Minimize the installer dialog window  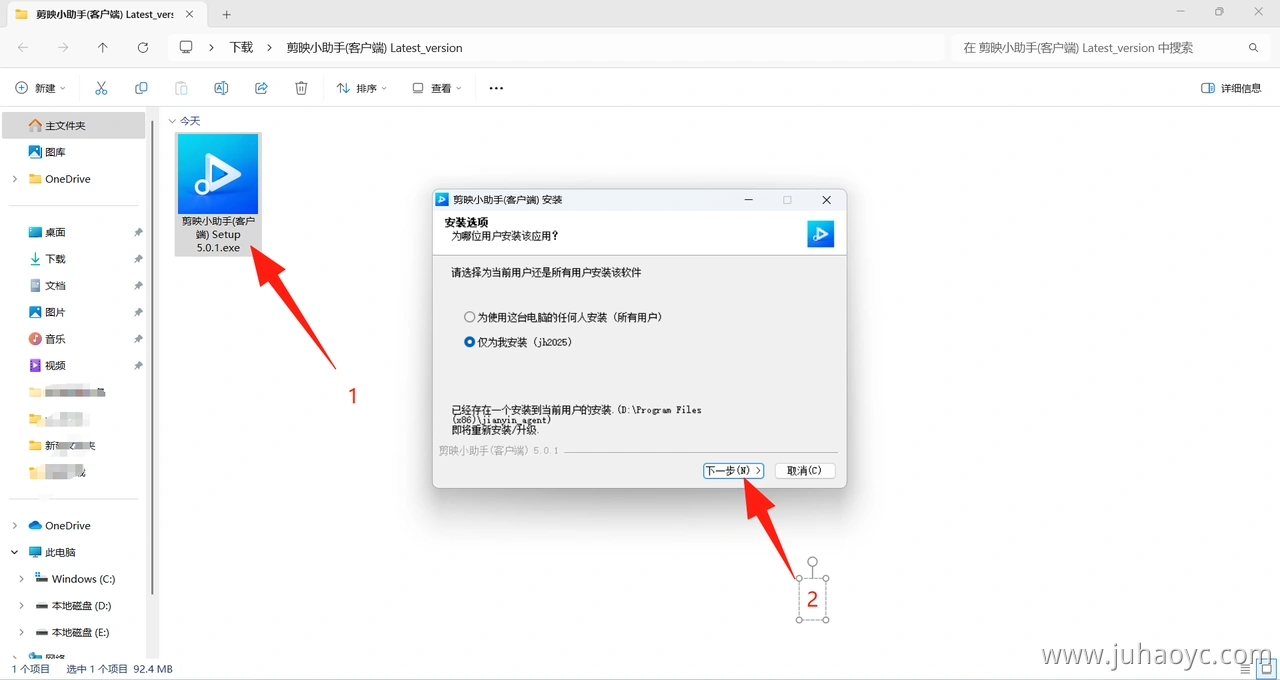tap(749, 200)
